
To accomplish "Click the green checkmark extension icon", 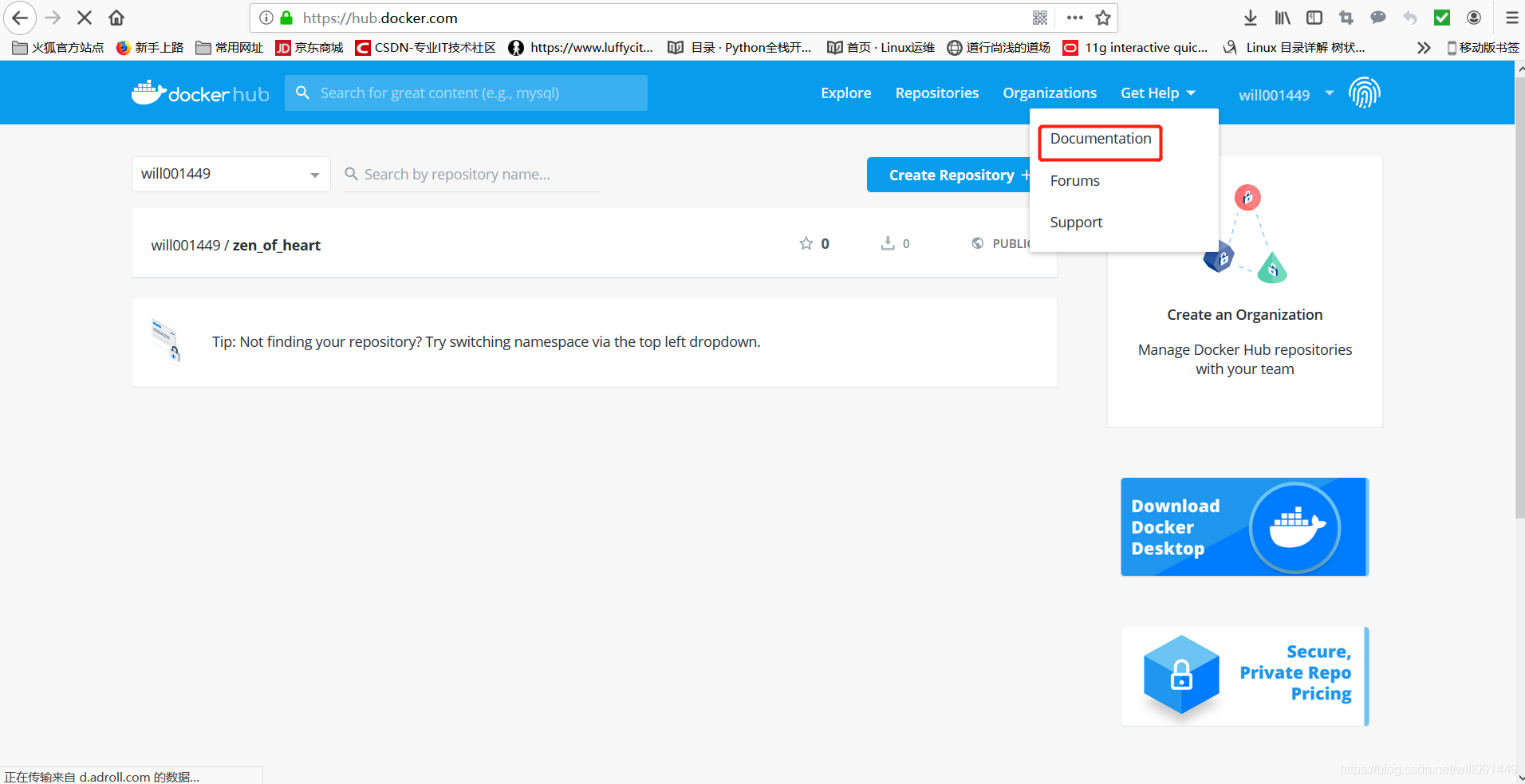I will point(1442,18).
